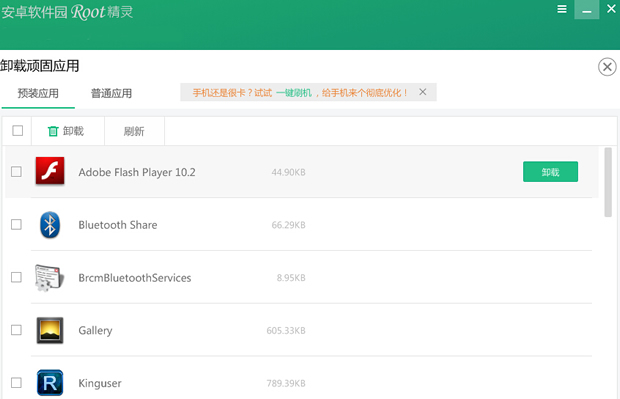Click the Gallery app icon

click(50, 330)
